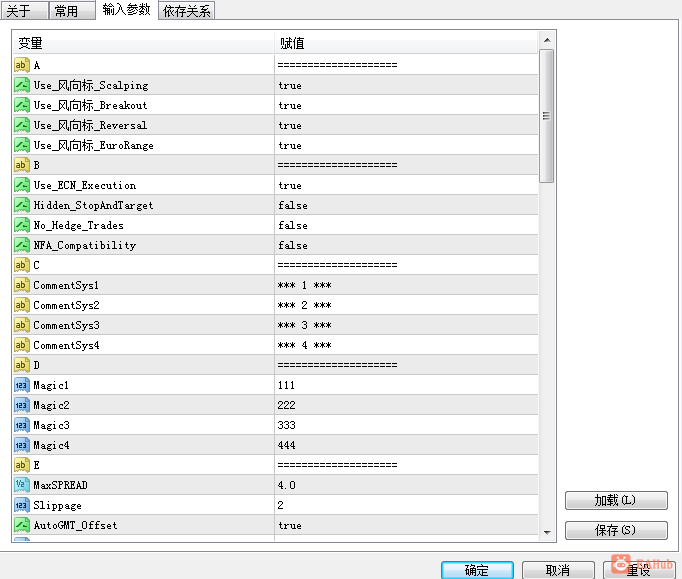This screenshot has width=682, height=579.
Task: Click the 变量 column header
Action: tap(144, 43)
